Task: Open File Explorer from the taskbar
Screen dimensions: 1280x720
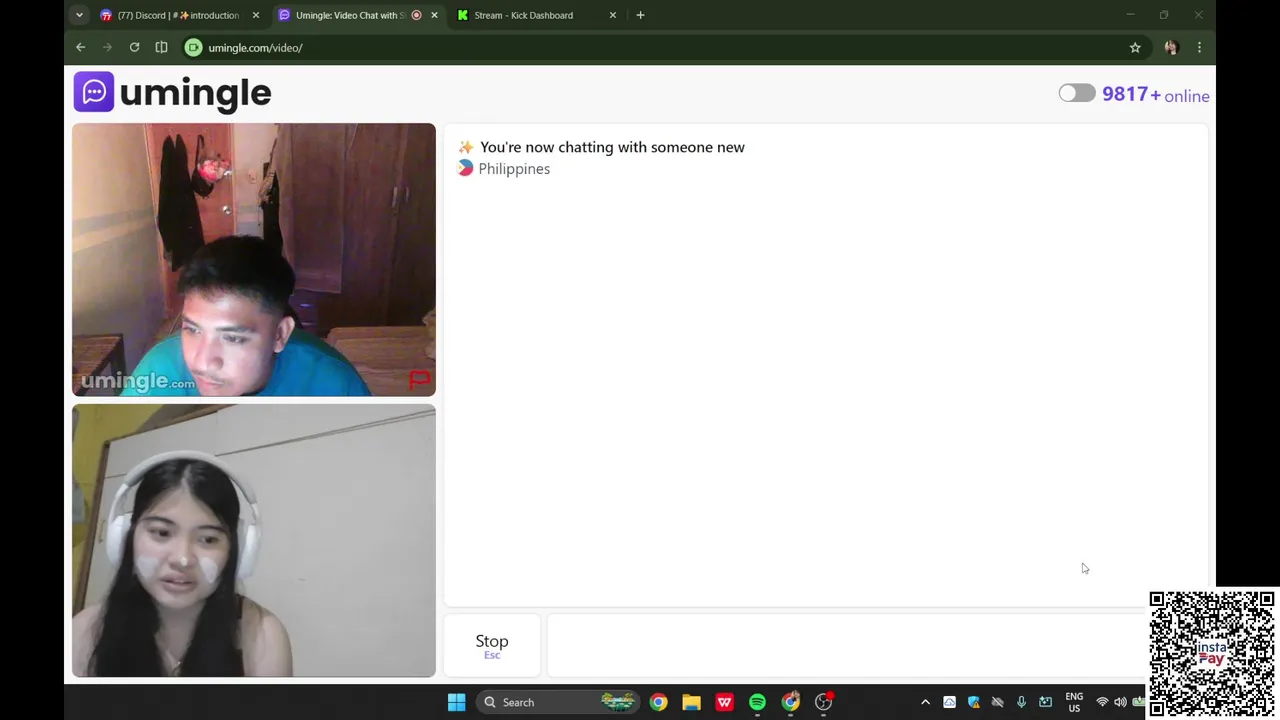Action: pyautogui.click(x=691, y=702)
